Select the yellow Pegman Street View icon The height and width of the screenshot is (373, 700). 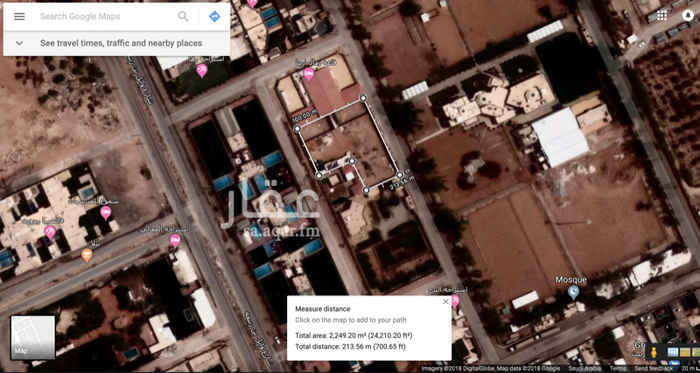(654, 352)
